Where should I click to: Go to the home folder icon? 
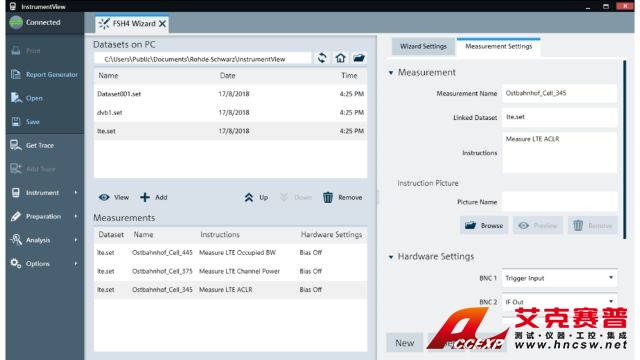[x=340, y=58]
